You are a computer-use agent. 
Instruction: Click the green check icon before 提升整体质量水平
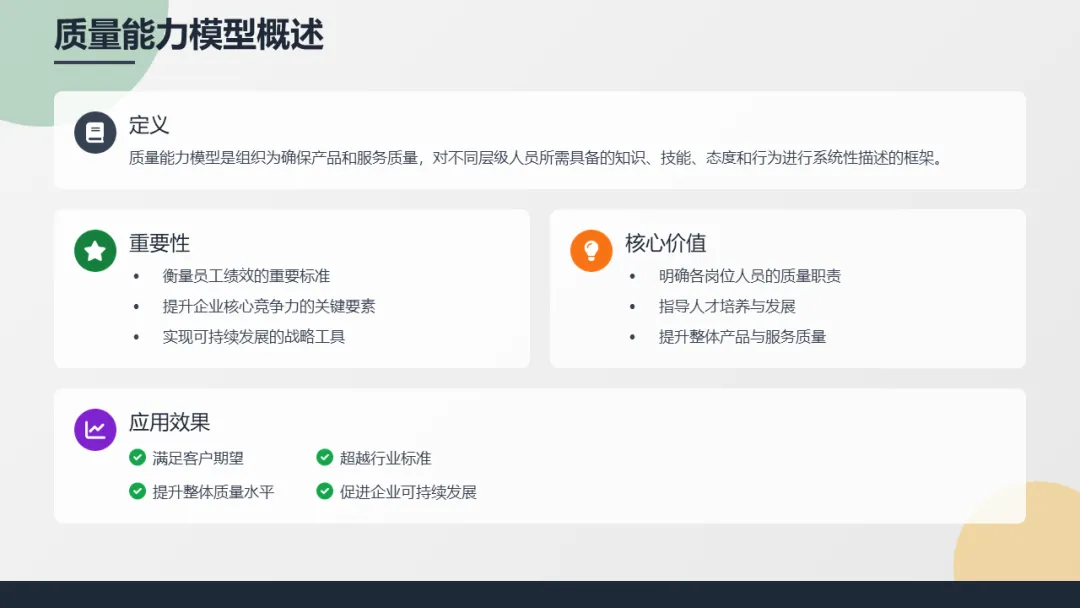tap(137, 491)
